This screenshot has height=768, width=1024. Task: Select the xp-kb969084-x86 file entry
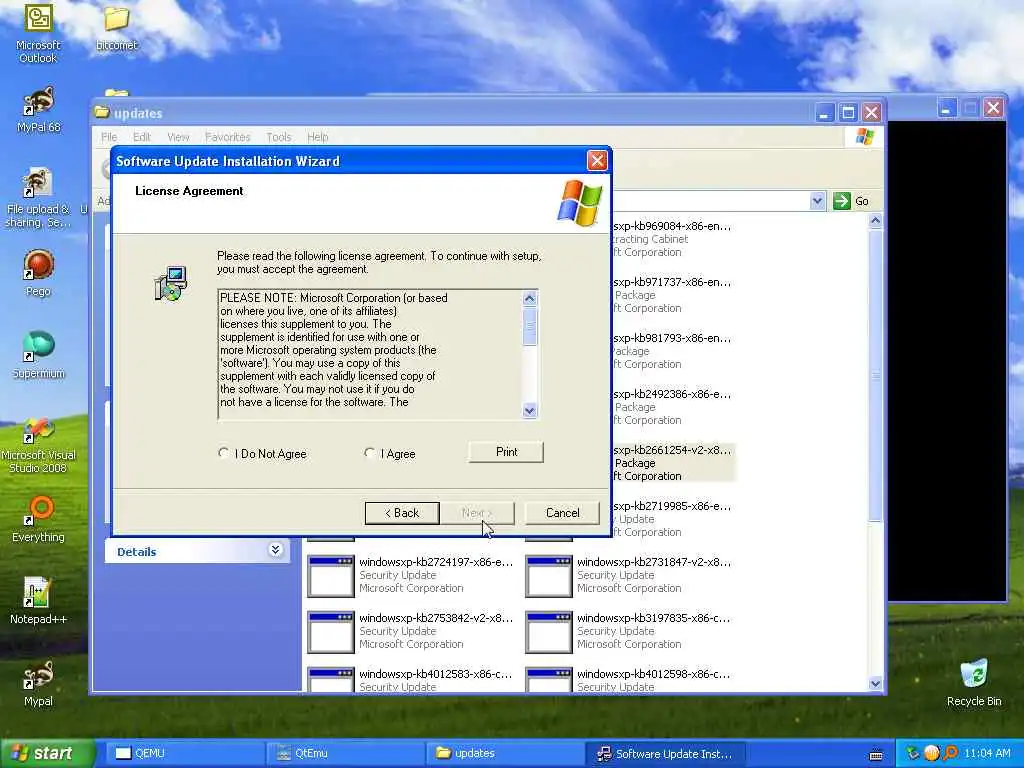(x=672, y=239)
